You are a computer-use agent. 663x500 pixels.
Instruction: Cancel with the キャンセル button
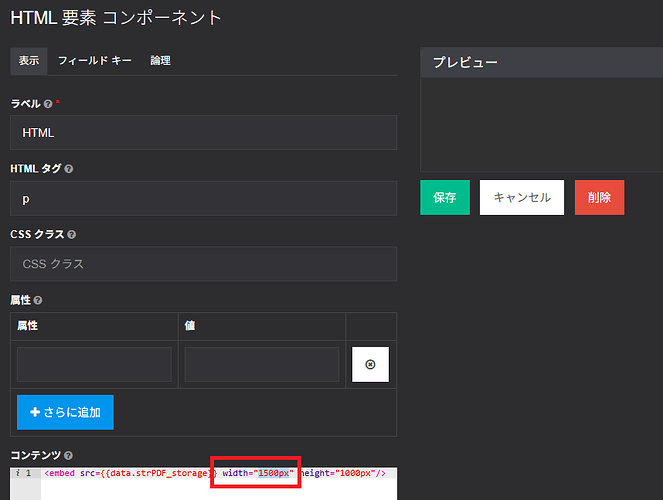(522, 197)
